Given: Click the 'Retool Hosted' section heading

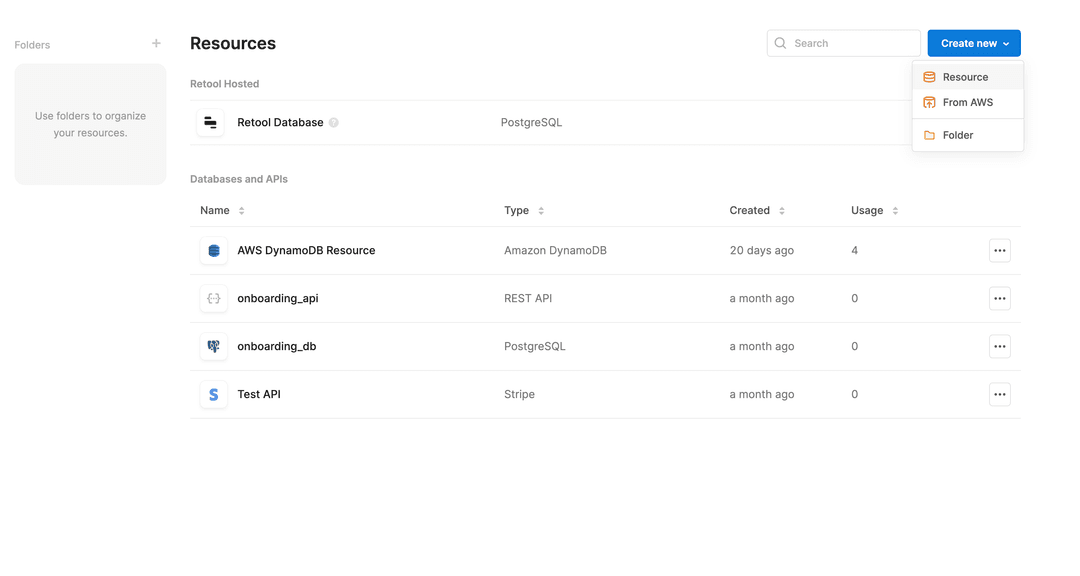Looking at the screenshot, I should 225,84.
